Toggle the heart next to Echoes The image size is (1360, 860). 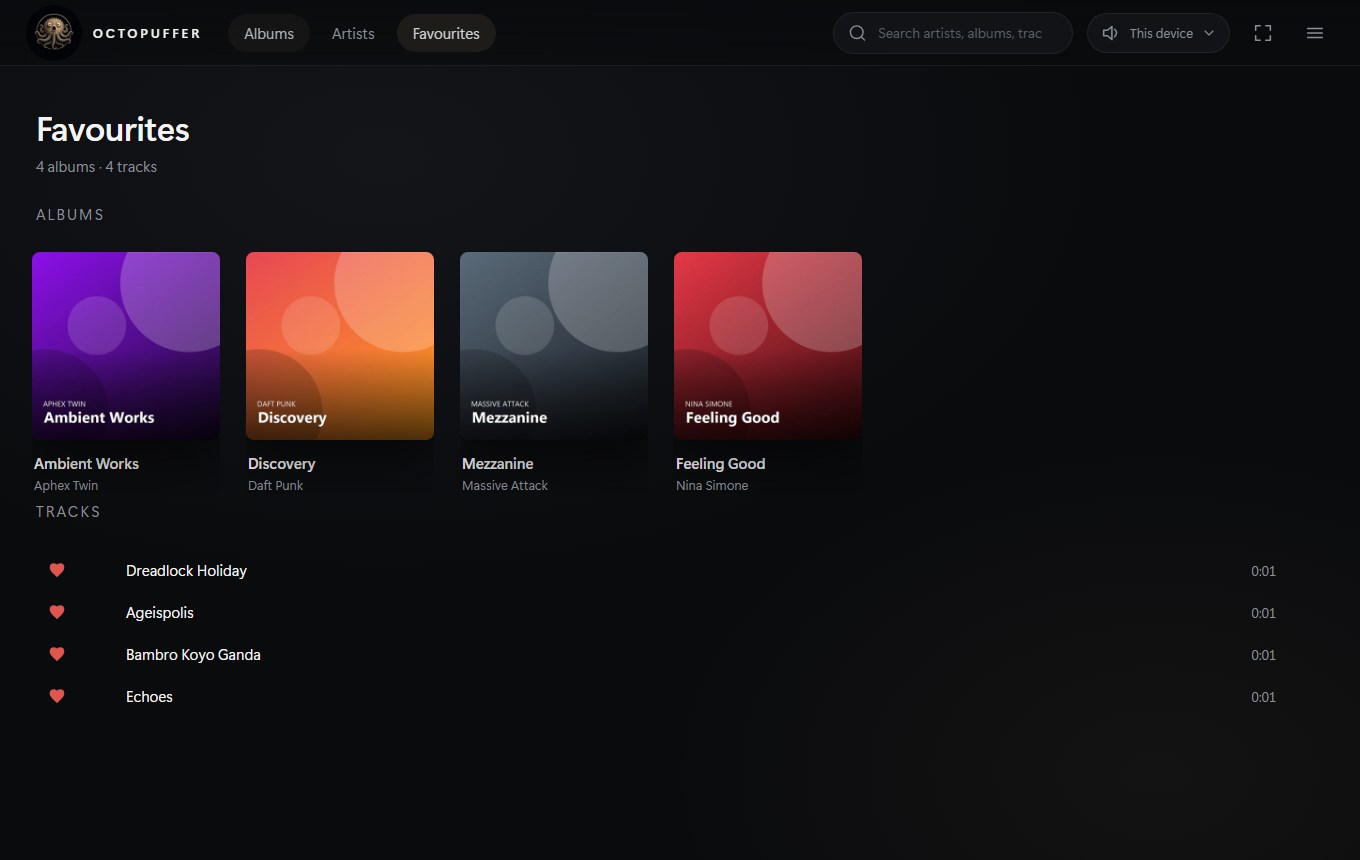tap(57, 696)
